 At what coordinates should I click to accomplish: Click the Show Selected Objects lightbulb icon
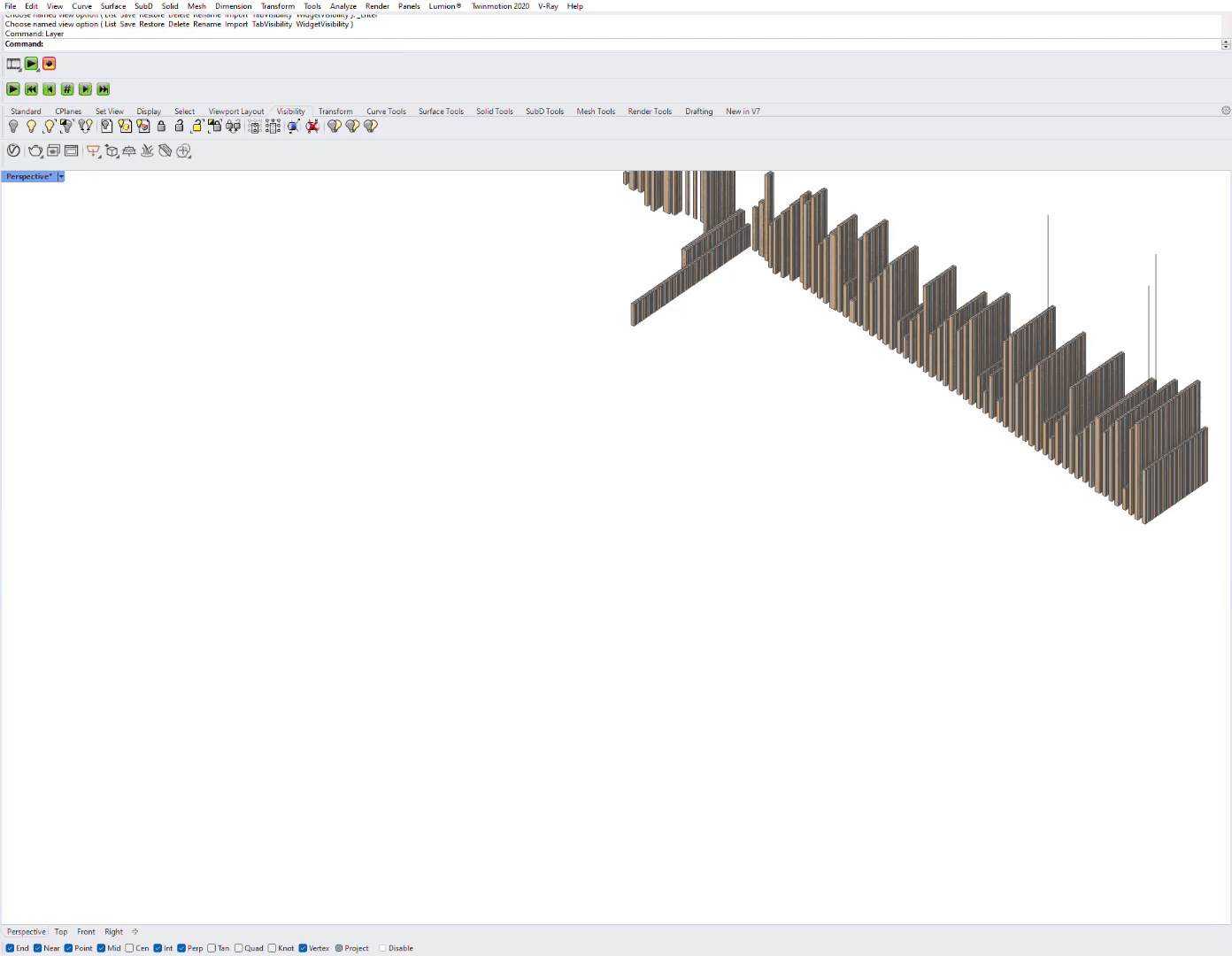(x=50, y=127)
